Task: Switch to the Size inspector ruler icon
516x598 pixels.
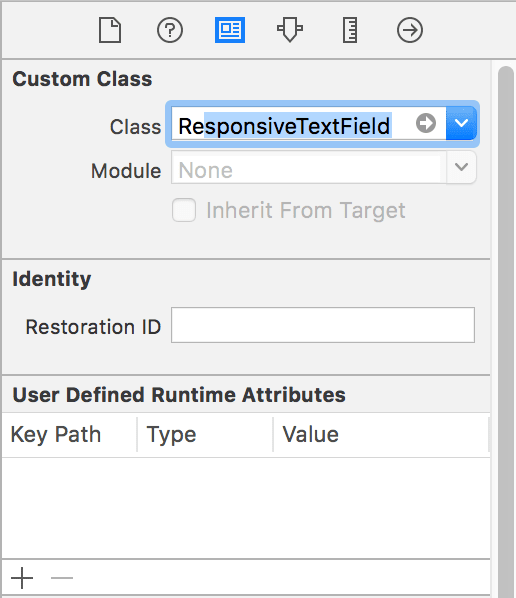Action: (x=350, y=30)
